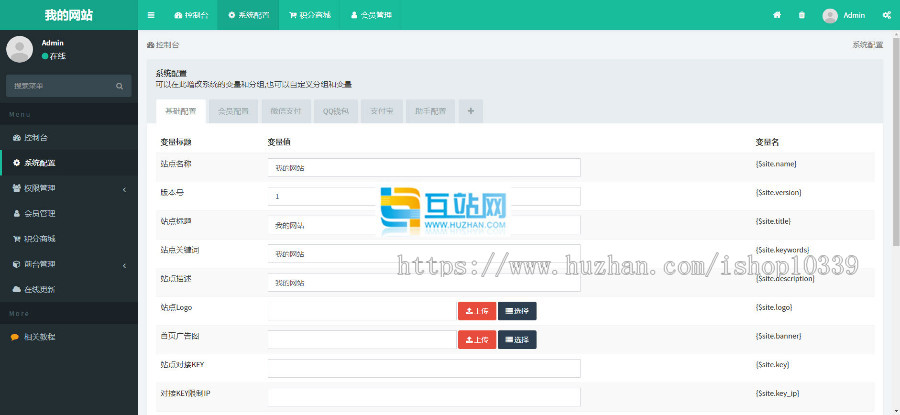The height and width of the screenshot is (415, 900).
Task: Click the plus icon to add config group
Action: click(x=471, y=111)
